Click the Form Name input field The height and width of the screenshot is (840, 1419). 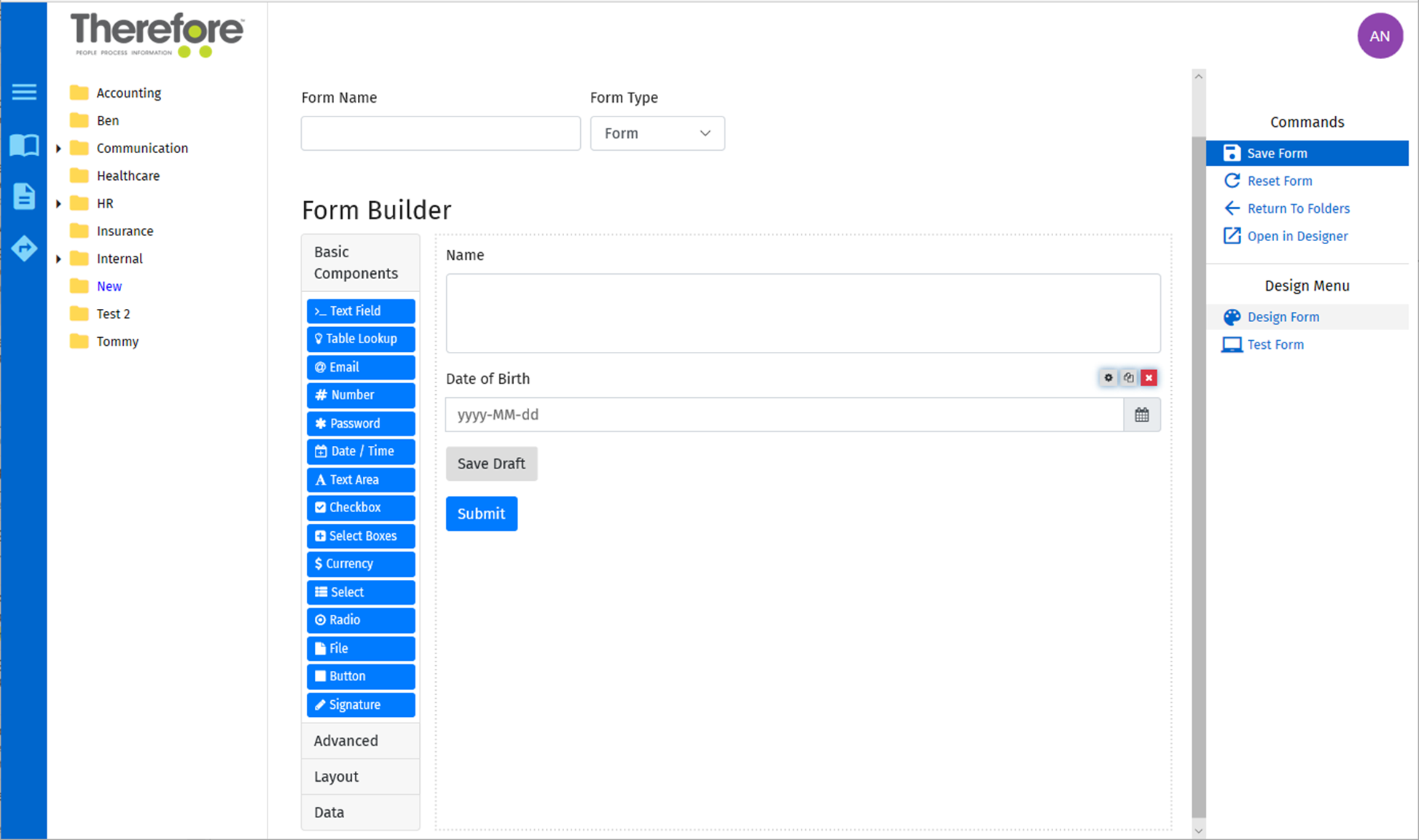441,132
